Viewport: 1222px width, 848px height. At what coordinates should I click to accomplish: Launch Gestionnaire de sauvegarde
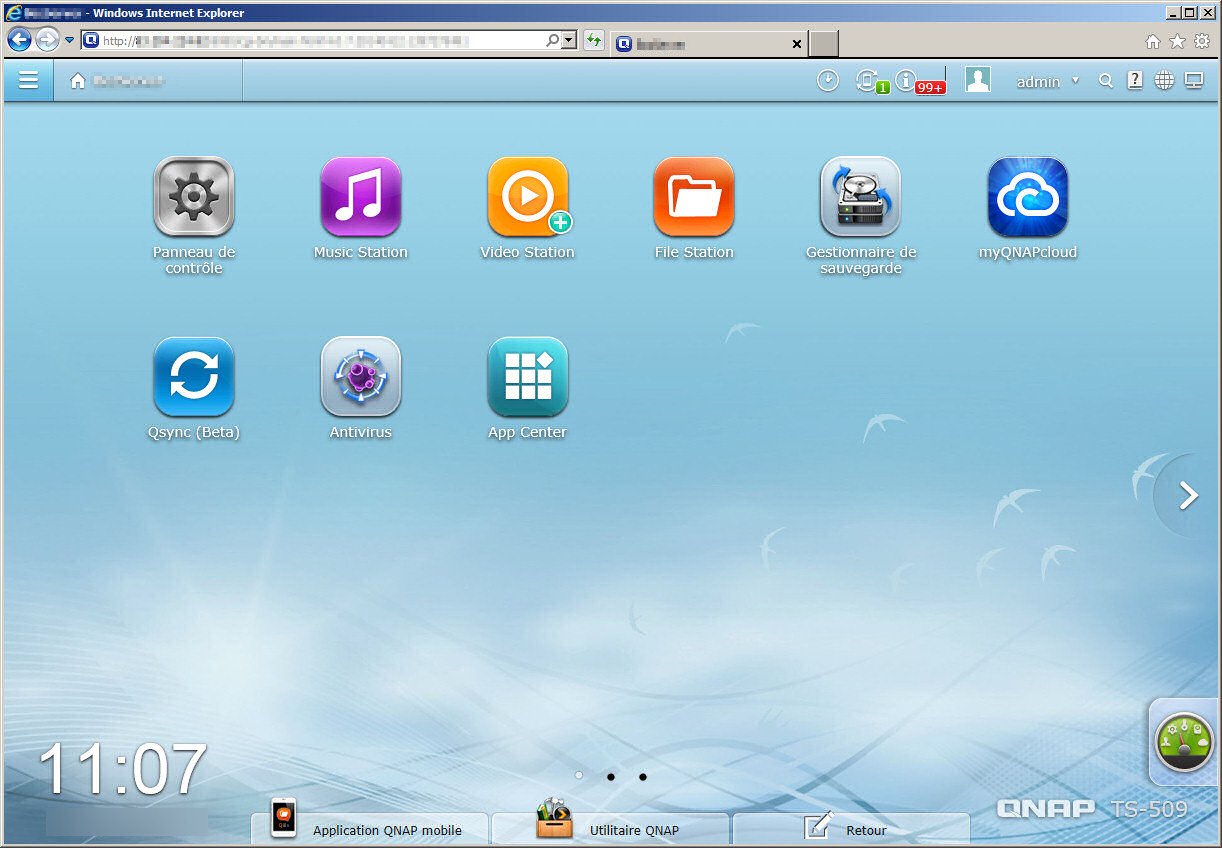[860, 196]
